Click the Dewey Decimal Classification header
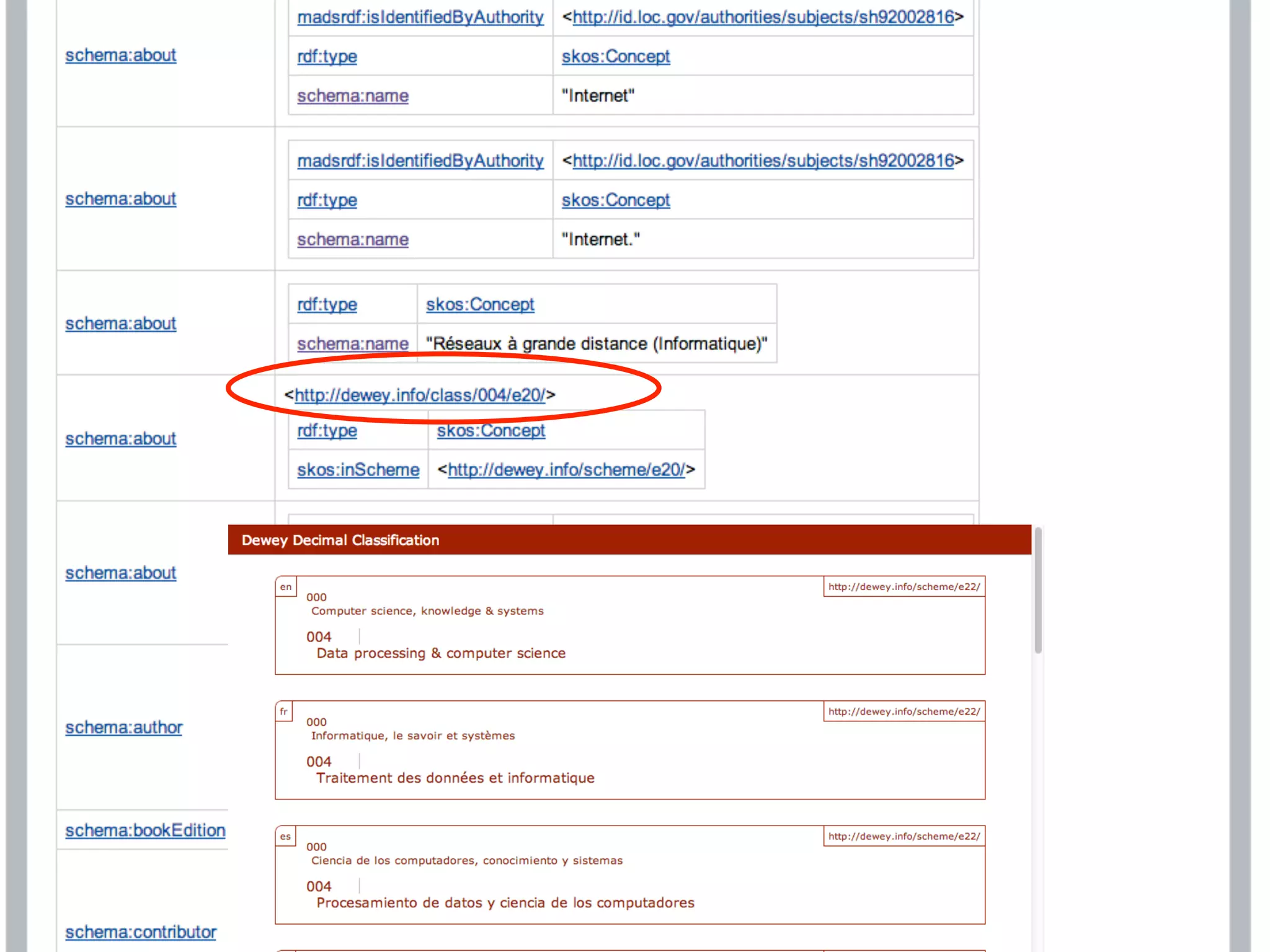 click(340, 540)
